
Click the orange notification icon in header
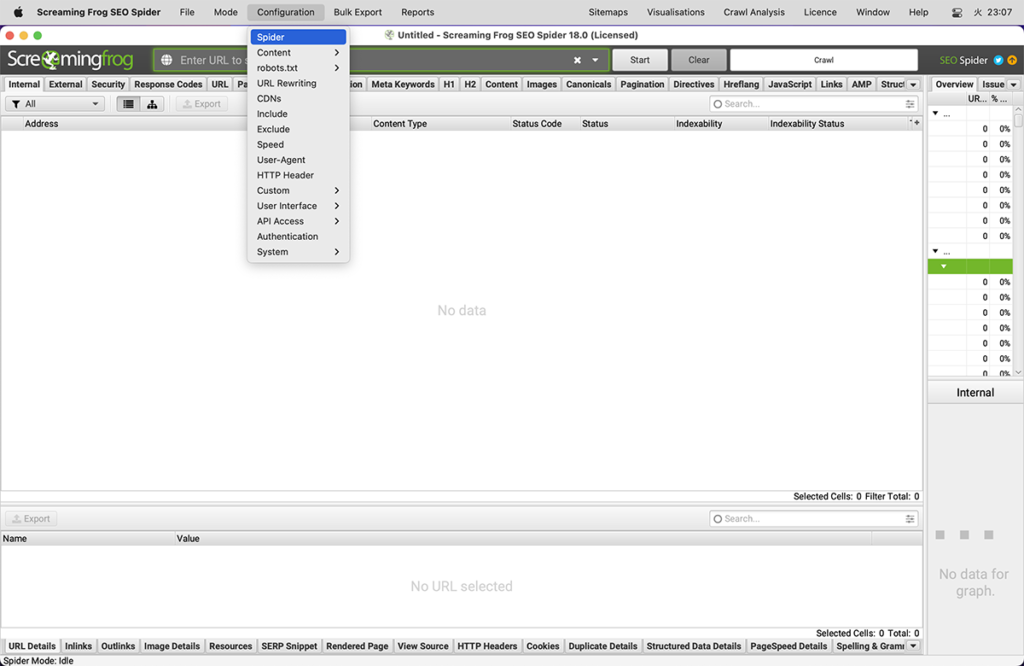pos(1012,60)
